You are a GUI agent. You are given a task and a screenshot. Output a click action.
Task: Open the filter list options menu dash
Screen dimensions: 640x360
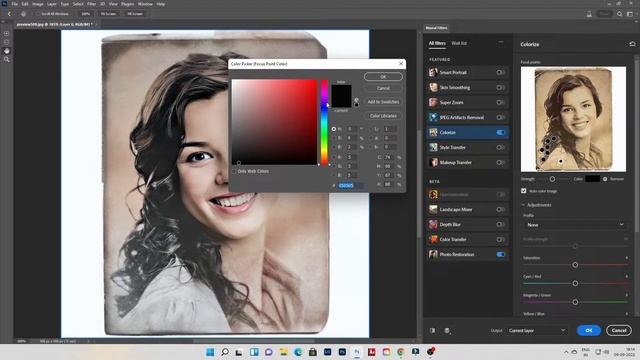pos(501,42)
